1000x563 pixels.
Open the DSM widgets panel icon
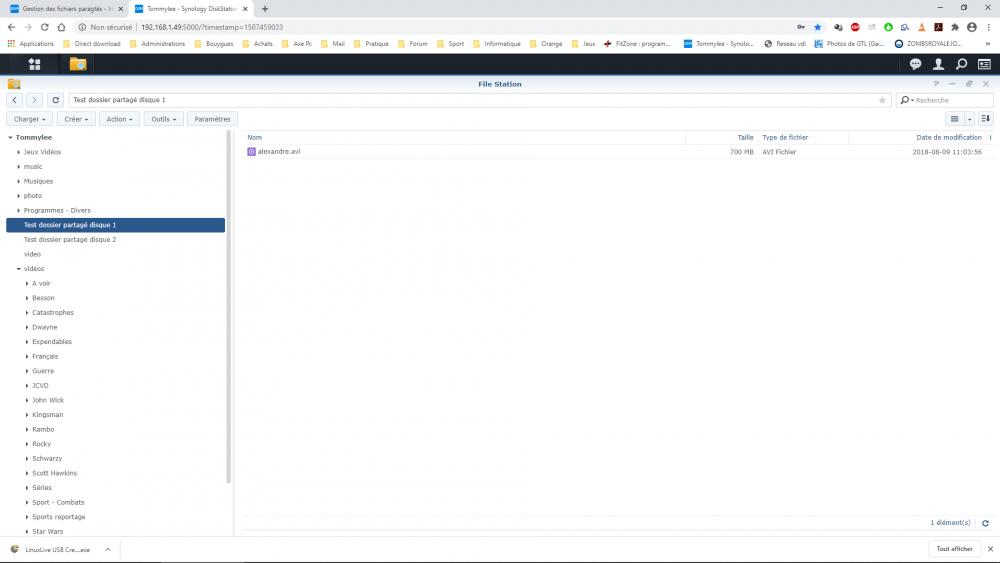pos(984,64)
